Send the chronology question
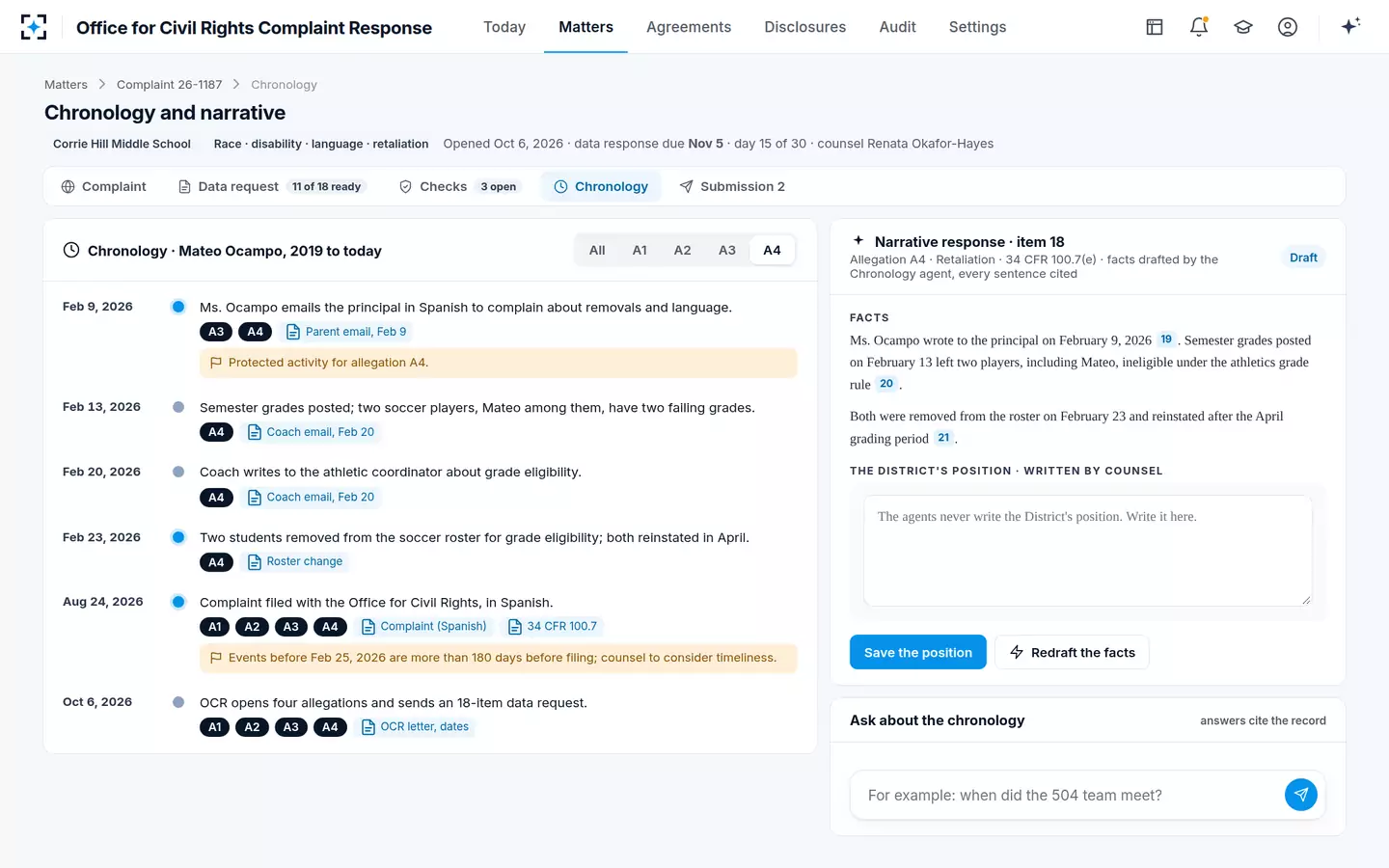Viewport: 1389px width, 868px height. pyautogui.click(x=1301, y=795)
